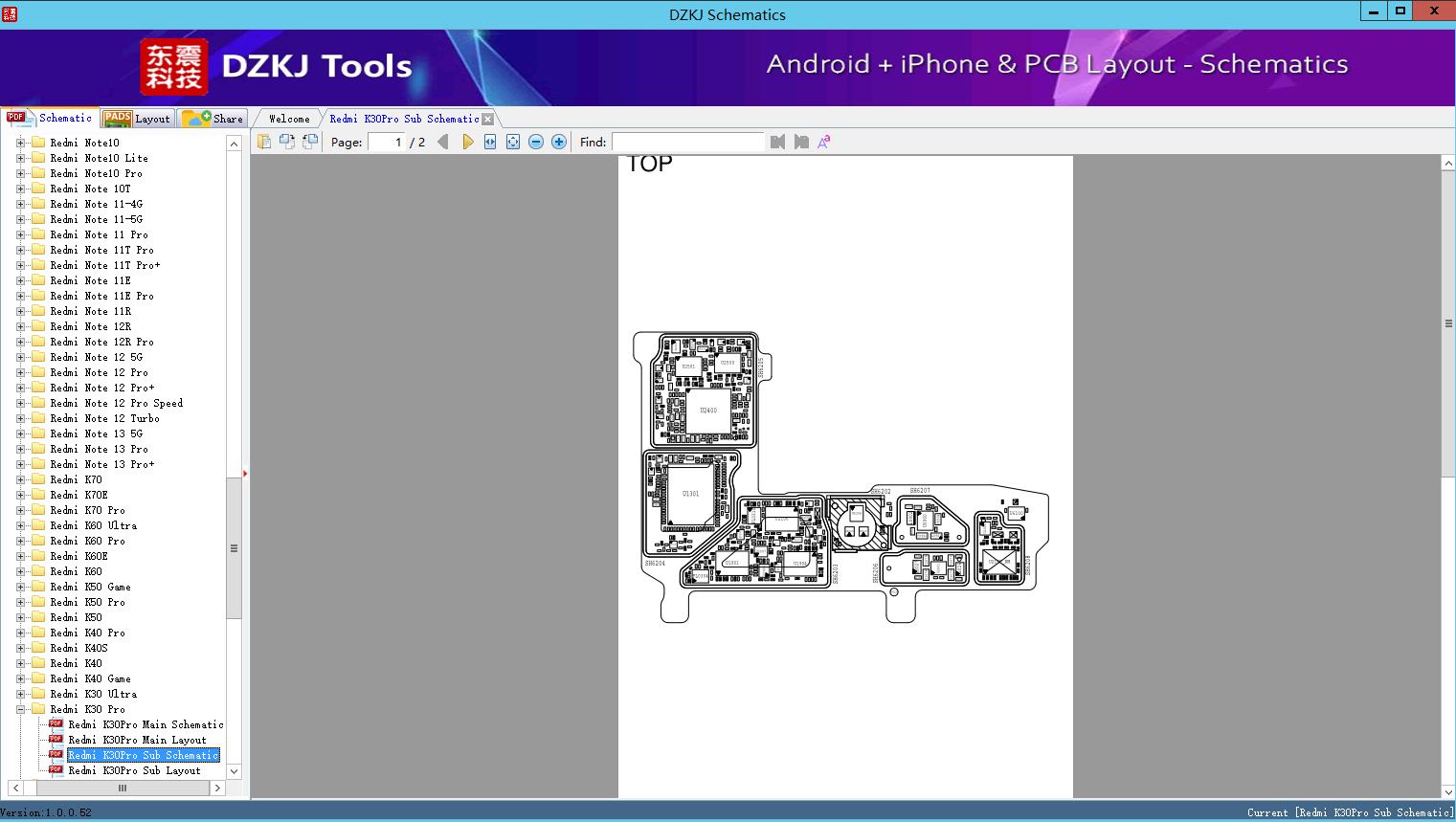1456x822 pixels.
Task: Select the Redmi Note 12R Pro entry
Action: 101,342
